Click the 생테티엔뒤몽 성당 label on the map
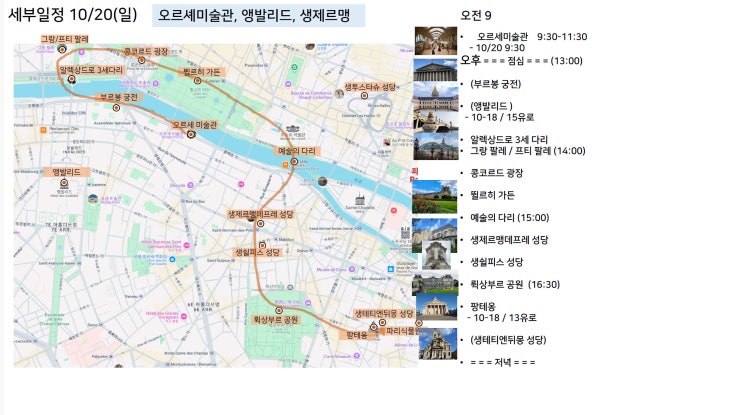The height and width of the screenshot is (415, 743). (x=384, y=314)
